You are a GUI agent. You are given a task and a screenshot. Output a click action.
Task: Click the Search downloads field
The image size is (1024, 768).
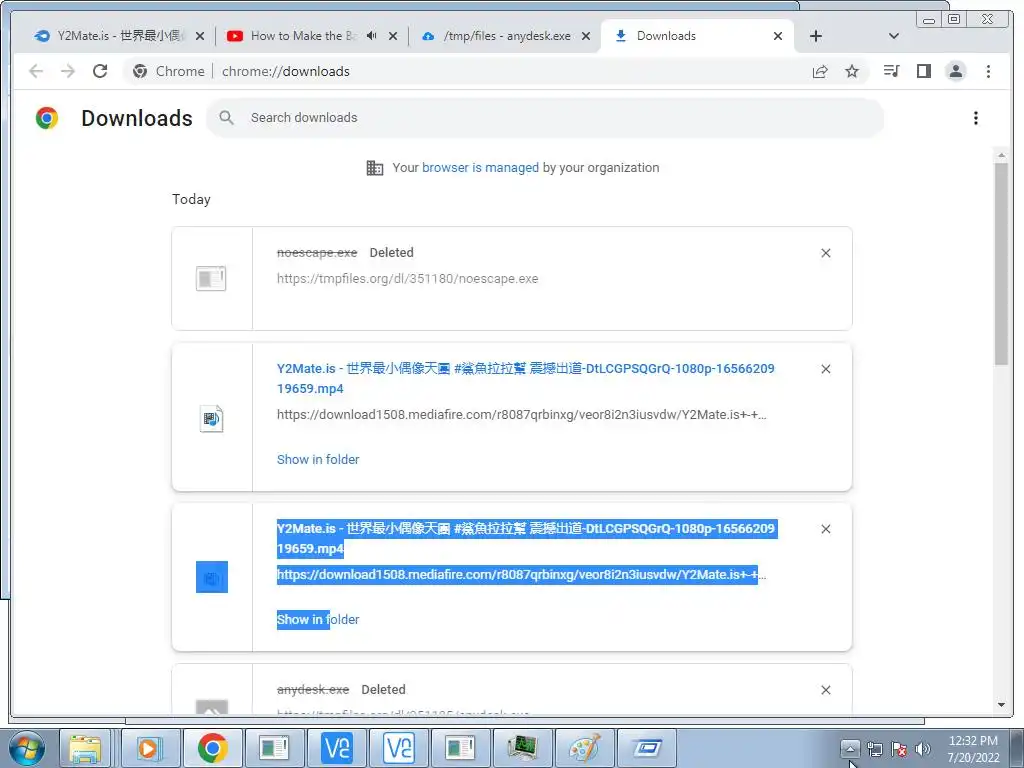(x=545, y=118)
